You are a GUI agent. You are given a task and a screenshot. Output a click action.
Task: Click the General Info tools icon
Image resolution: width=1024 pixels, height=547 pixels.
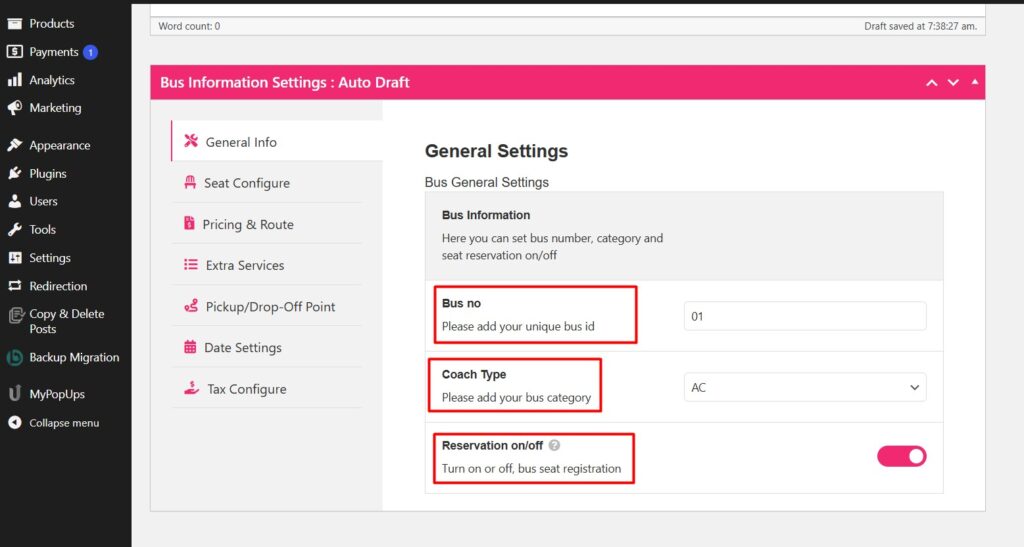point(191,141)
